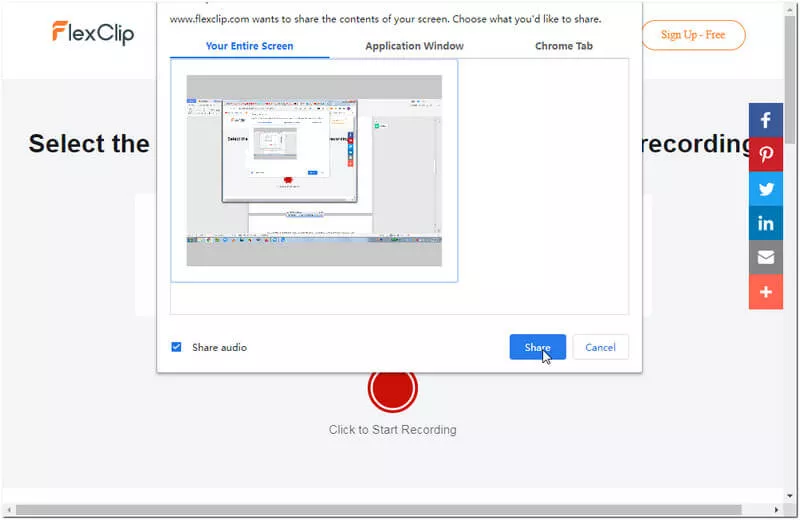
Task: Click the red record button
Action: (392, 388)
